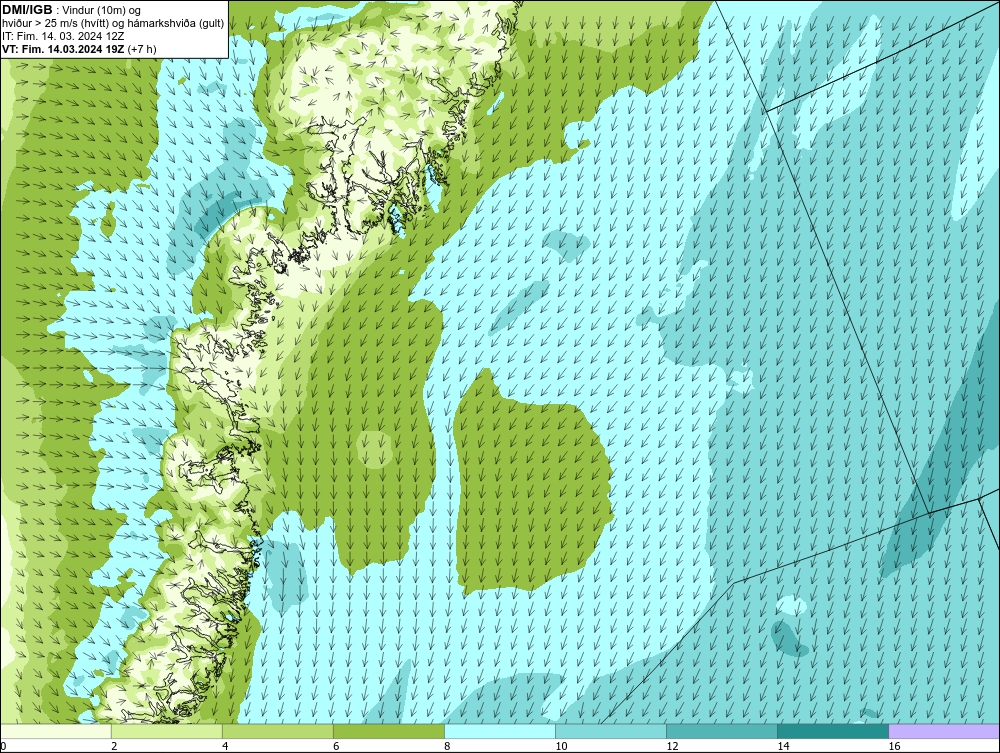Click the '2' label on the color scale
This screenshot has height=753, width=1000.
[x=114, y=746]
